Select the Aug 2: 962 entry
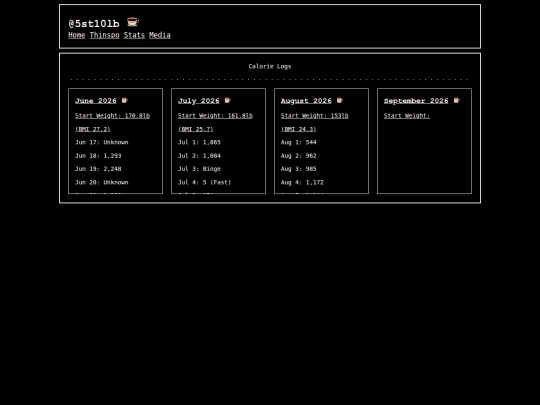Viewport: 540px width, 405px height. click(x=299, y=156)
